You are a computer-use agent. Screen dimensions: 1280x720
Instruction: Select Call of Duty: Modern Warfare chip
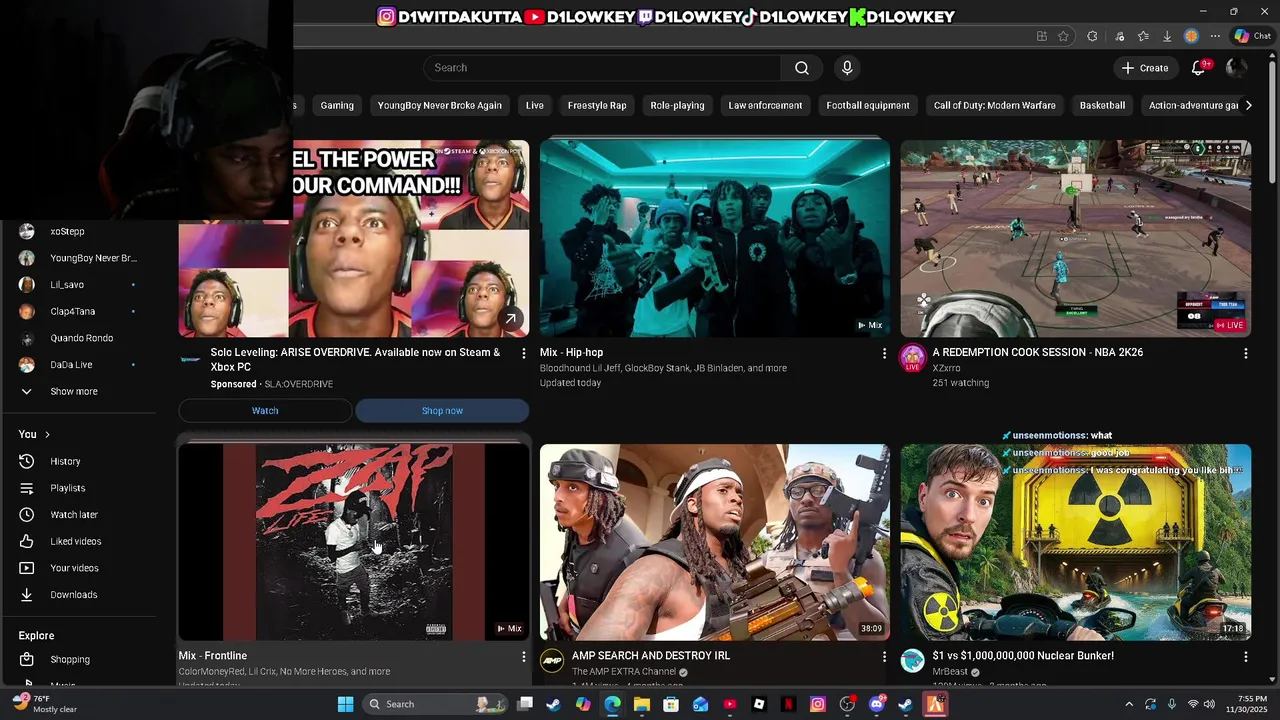point(995,105)
